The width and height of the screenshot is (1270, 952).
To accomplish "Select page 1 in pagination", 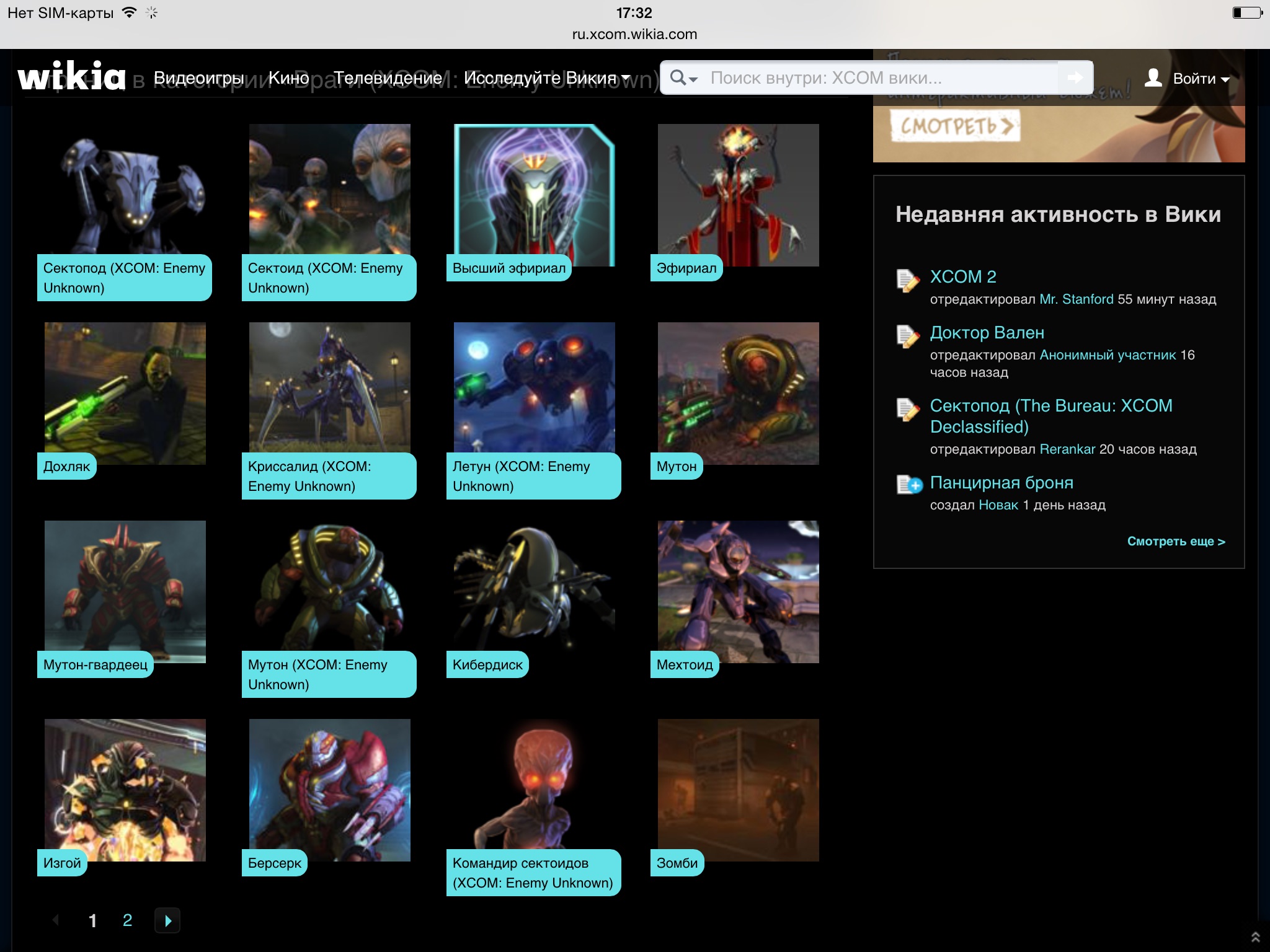I will (92, 920).
